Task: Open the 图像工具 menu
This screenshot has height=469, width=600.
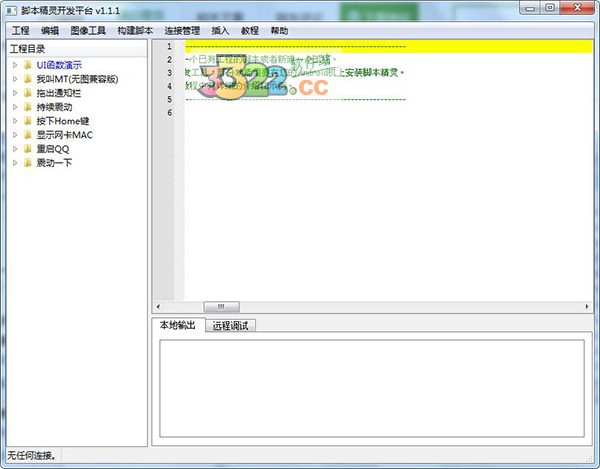Action: pos(88,31)
